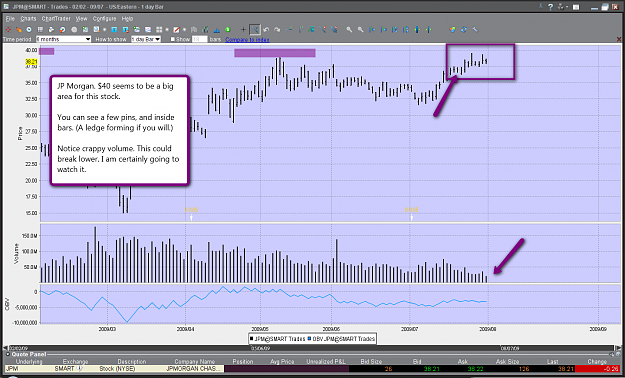Click the round blue clock toolbar icon
Image resolution: width=625 pixels, height=378 pixels.
[x=29, y=30]
